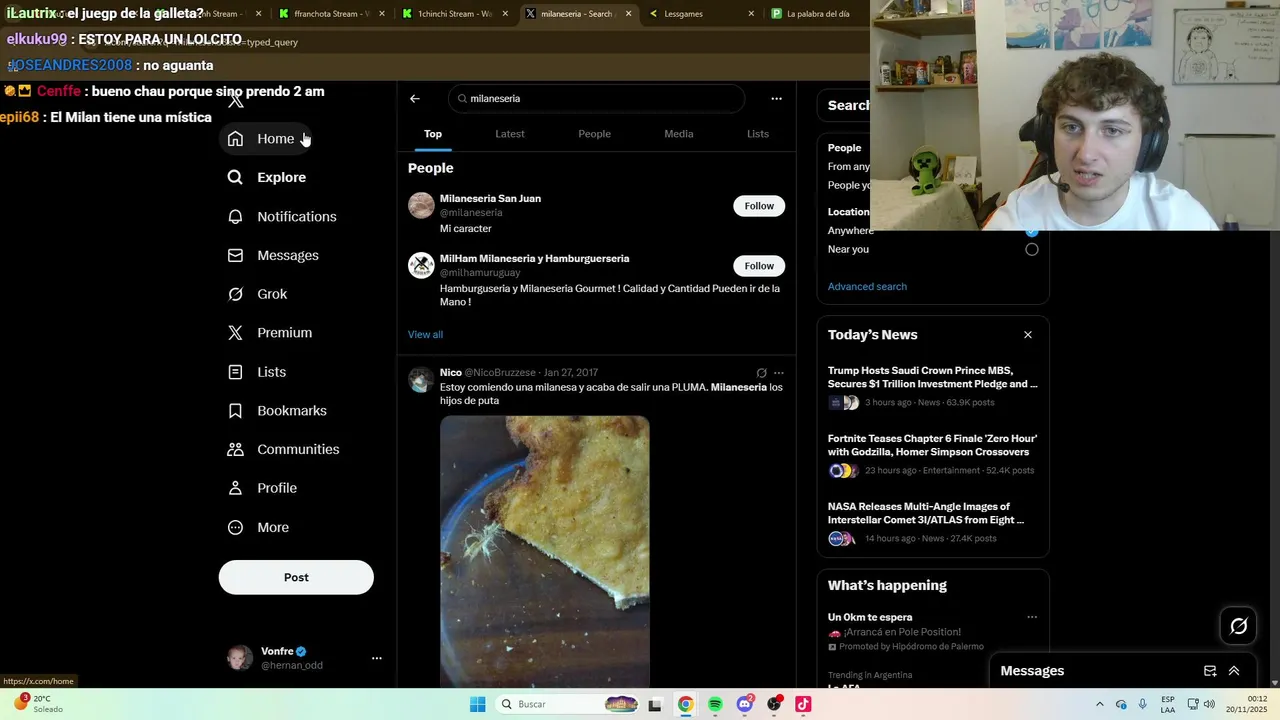Viewport: 1280px width, 720px height.
Task: Click the back arrow beside search box
Action: pyautogui.click(x=415, y=99)
